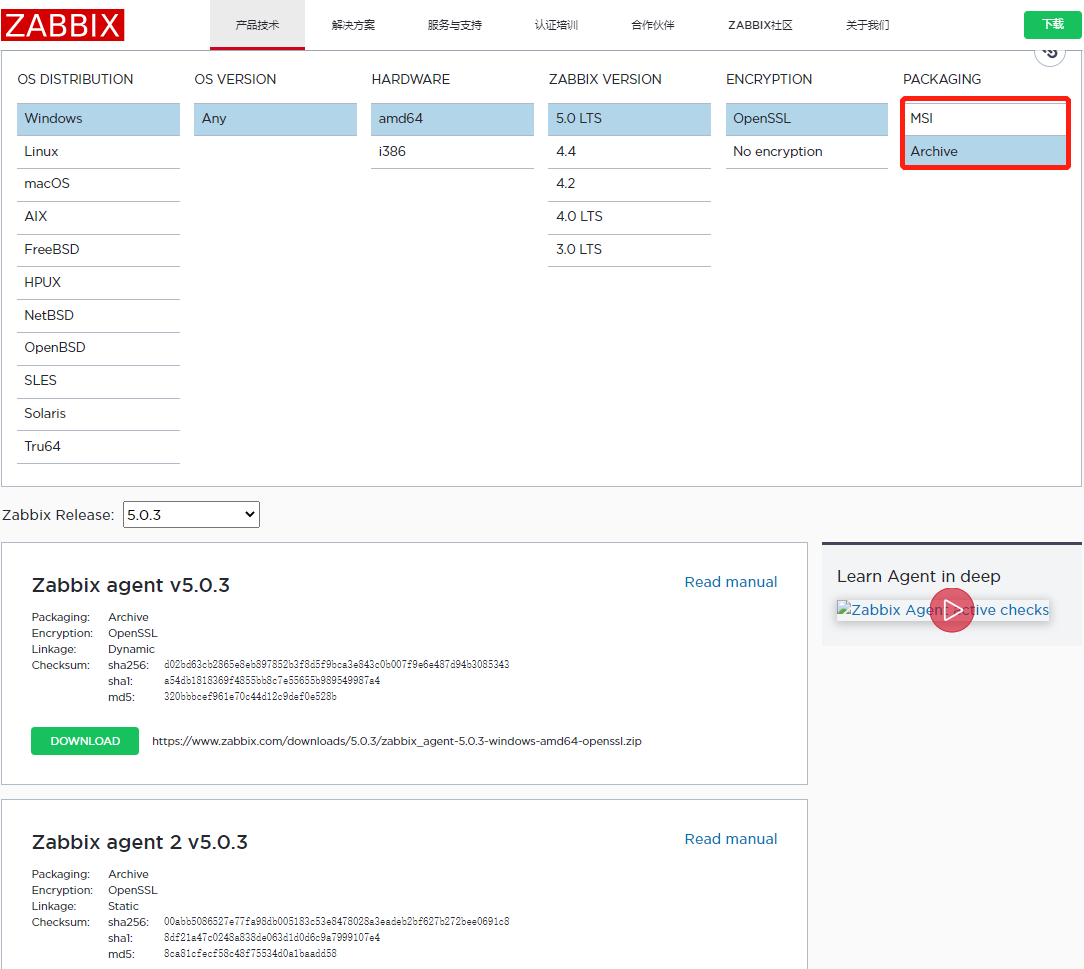Select OpenBSD distribution
This screenshot has height=969, width=1084.
(x=98, y=348)
